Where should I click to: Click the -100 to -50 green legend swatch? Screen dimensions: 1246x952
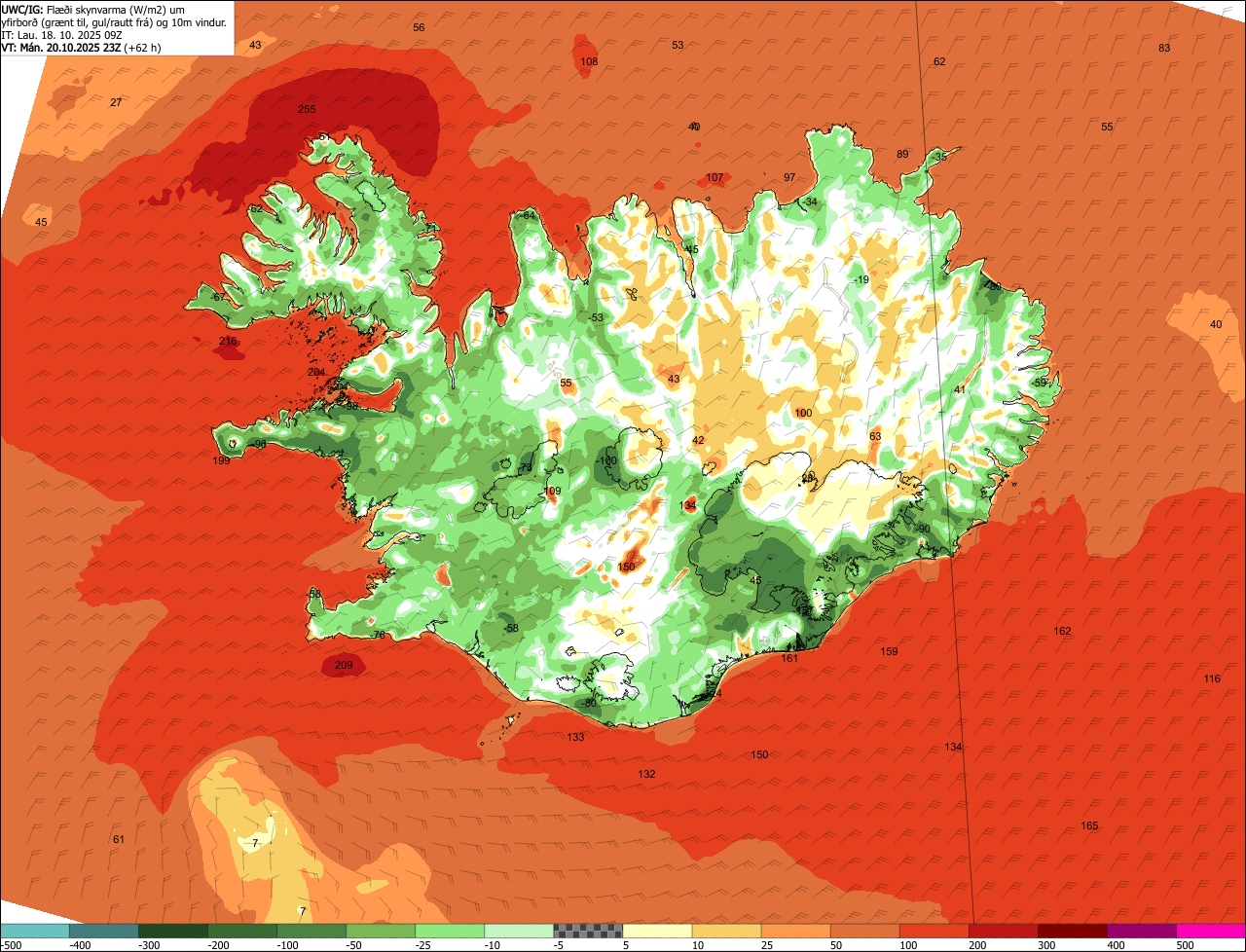pyautogui.click(x=311, y=931)
